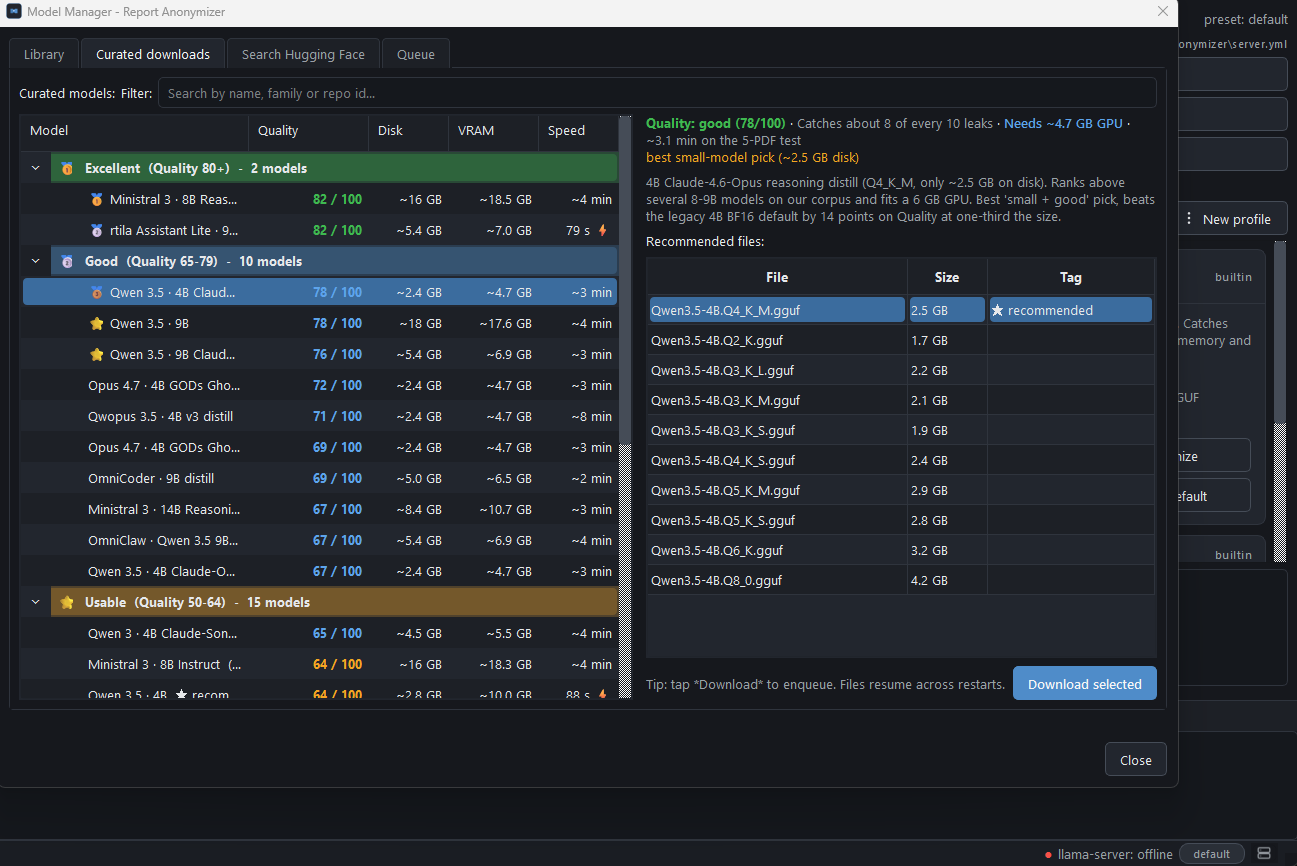1297x866 pixels.
Task: Select the file Qwen3.5-4B.Q4_K_M.gguf
Action: coord(777,310)
